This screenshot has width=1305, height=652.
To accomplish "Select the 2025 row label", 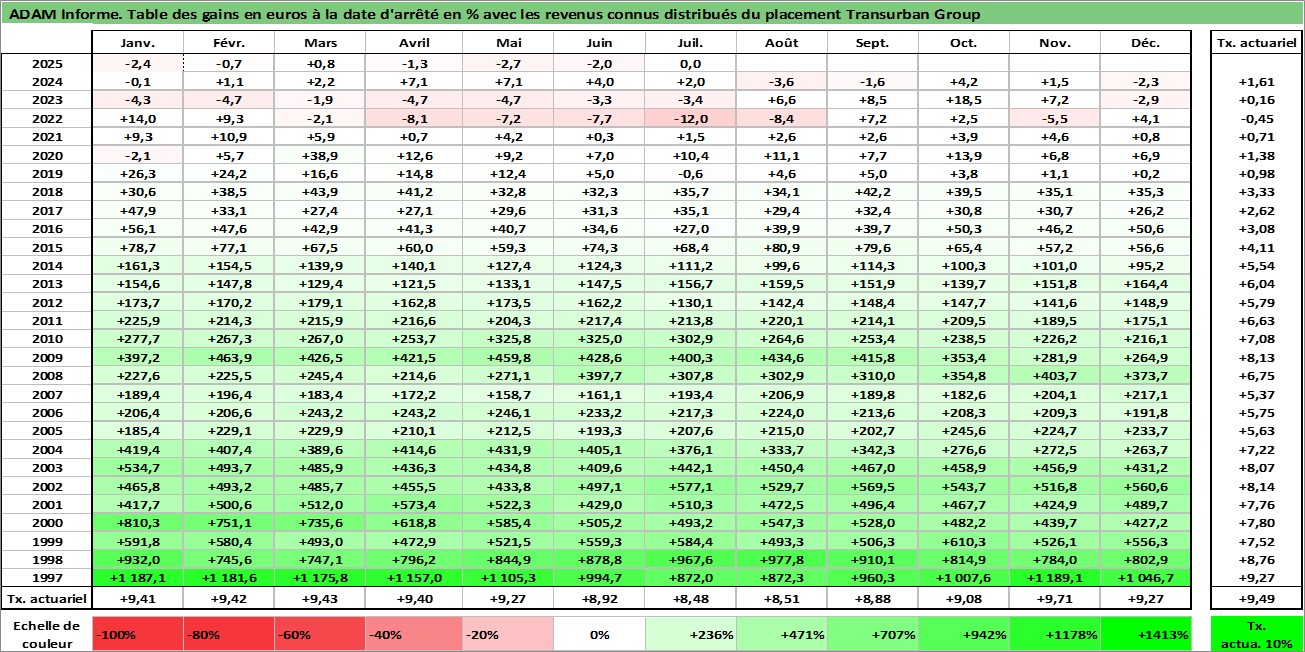I will 47,63.
